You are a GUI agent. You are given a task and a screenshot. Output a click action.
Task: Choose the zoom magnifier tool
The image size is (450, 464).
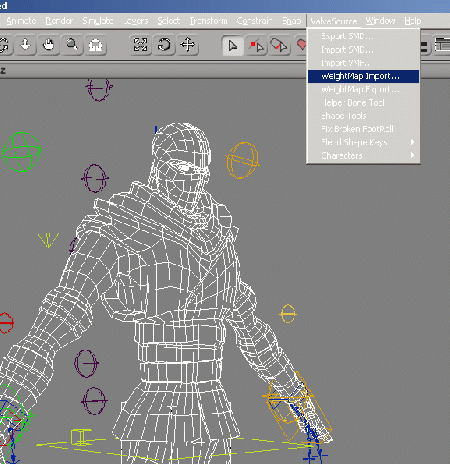pos(72,45)
